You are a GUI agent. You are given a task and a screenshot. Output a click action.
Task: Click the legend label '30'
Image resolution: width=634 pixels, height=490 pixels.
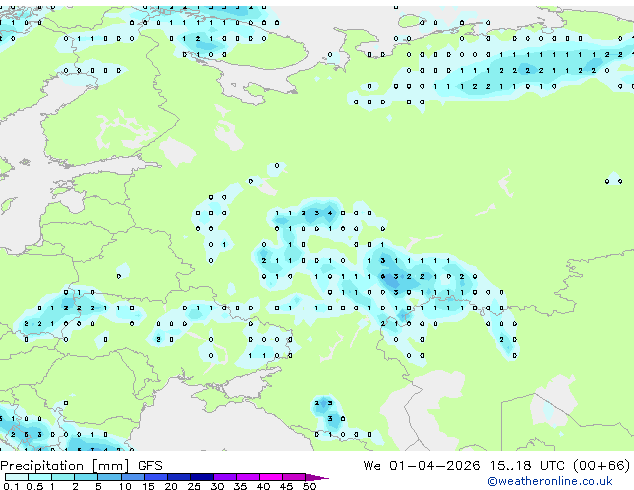coord(217,486)
